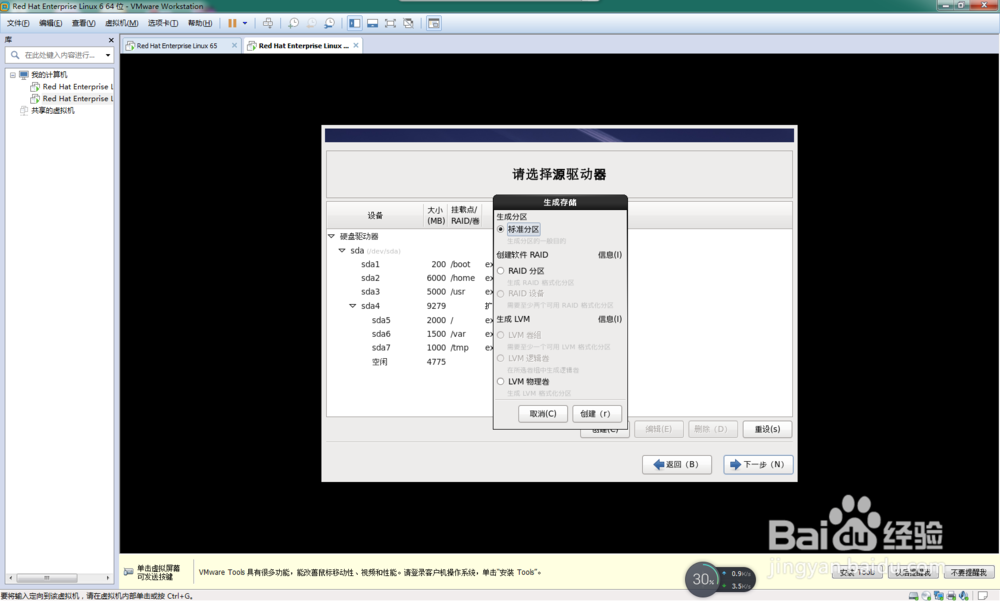The image size is (1000, 601).
Task: Click the library search input field
Action: pyautogui.click(x=62, y=55)
